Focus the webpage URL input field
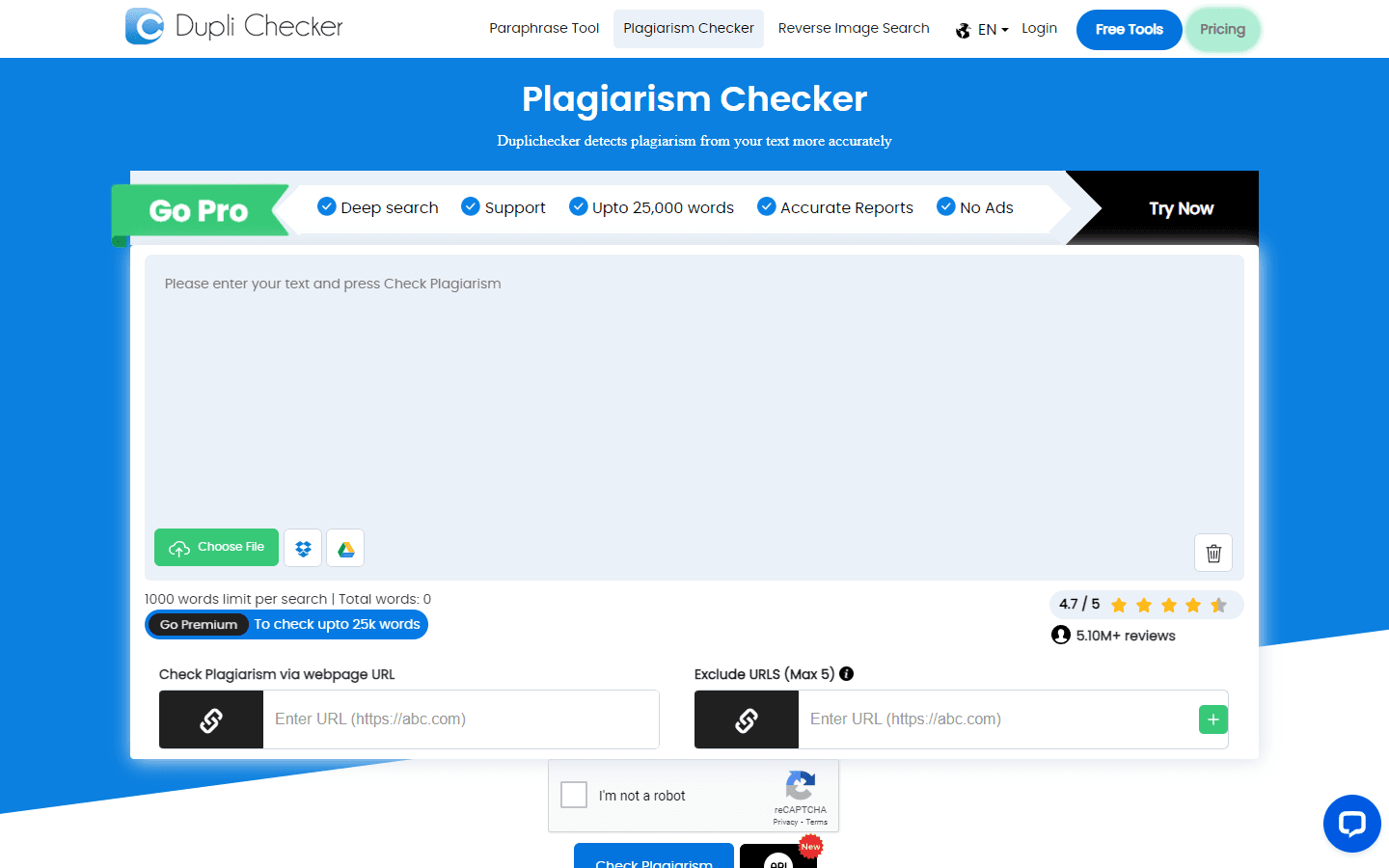The height and width of the screenshot is (868, 1389). coord(461,719)
